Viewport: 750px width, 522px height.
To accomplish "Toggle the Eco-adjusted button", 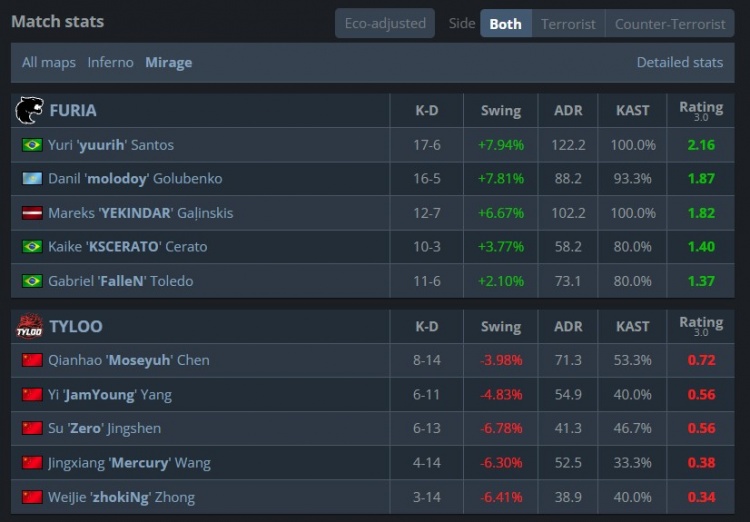I will coord(385,23).
